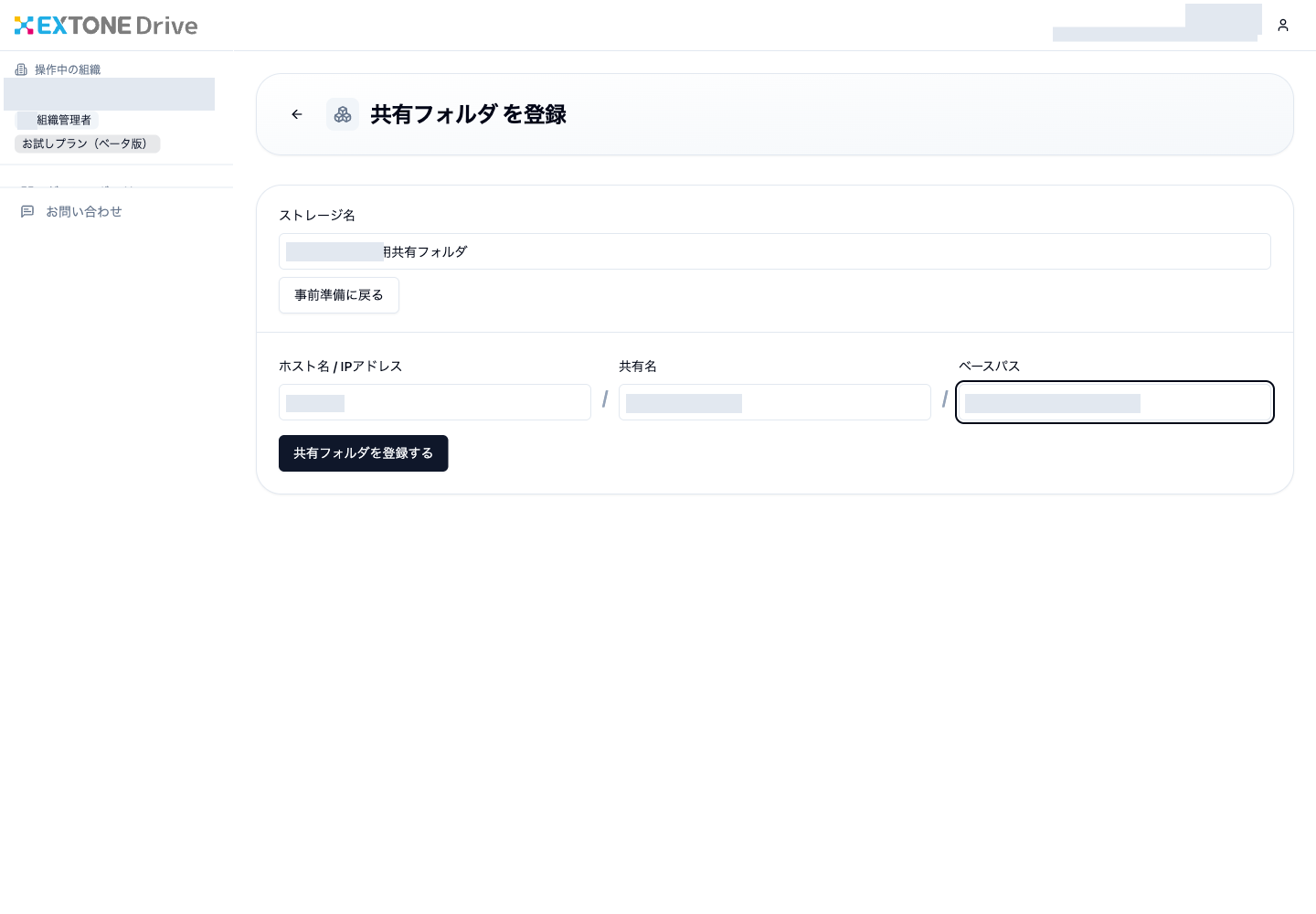Focus the 共有名 input field
The height and width of the screenshot is (914, 1316).
pyautogui.click(x=775, y=402)
